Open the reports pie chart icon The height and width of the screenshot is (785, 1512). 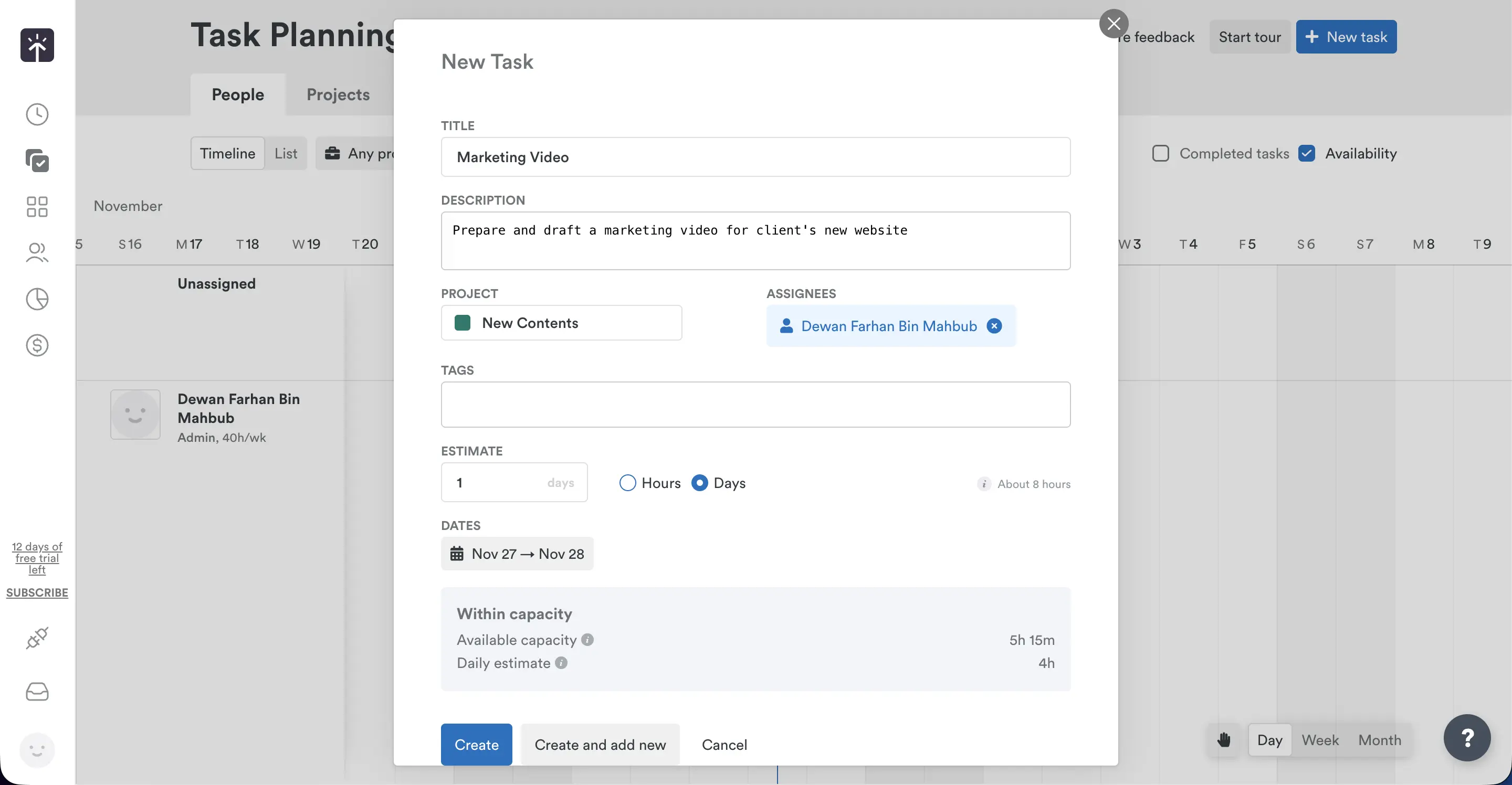click(37, 299)
